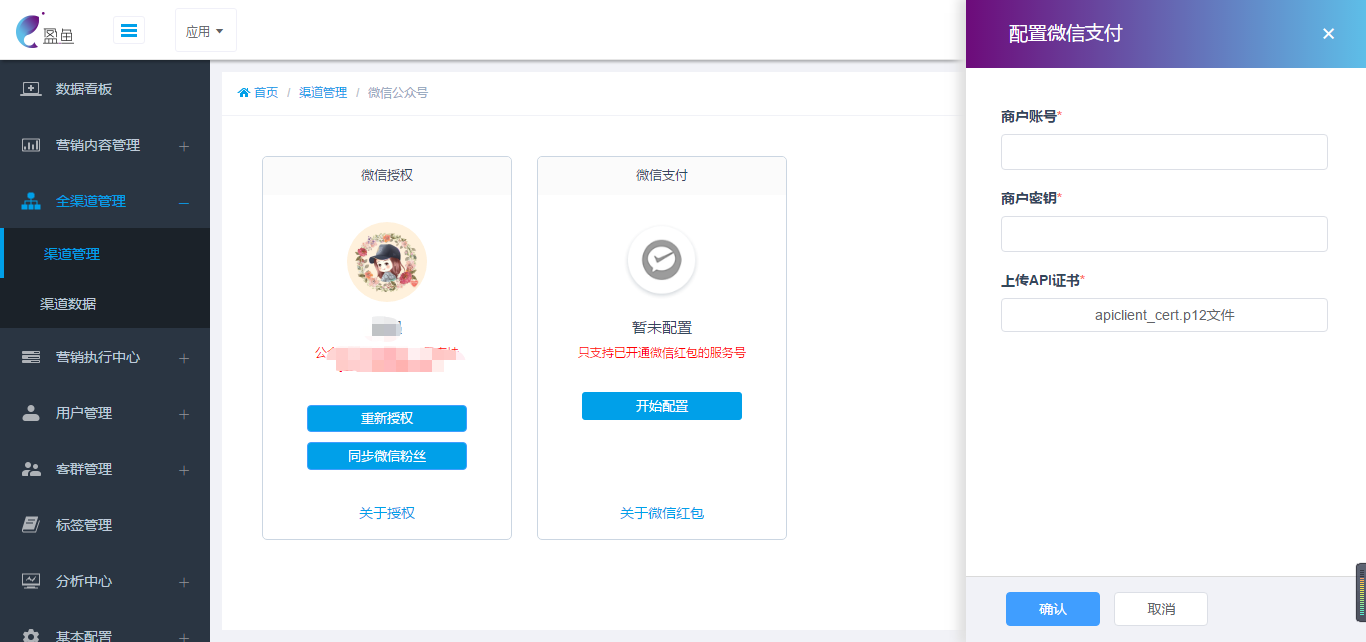Click the 营销内容管理 chart icon
The height and width of the screenshot is (642, 1366).
click(31, 145)
